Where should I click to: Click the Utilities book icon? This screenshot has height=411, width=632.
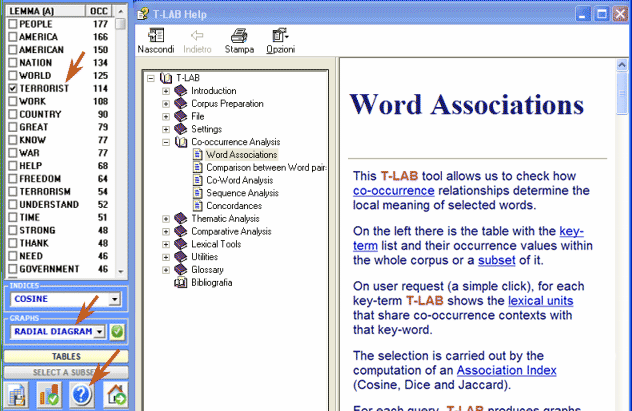(x=181, y=257)
